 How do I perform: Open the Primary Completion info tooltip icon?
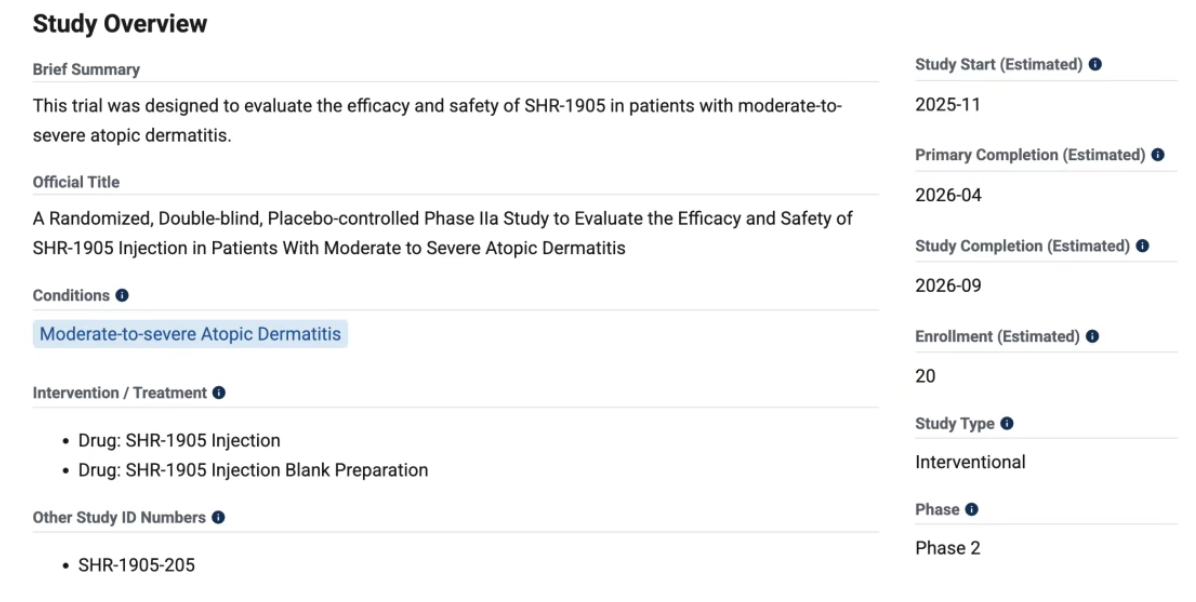pos(1158,155)
